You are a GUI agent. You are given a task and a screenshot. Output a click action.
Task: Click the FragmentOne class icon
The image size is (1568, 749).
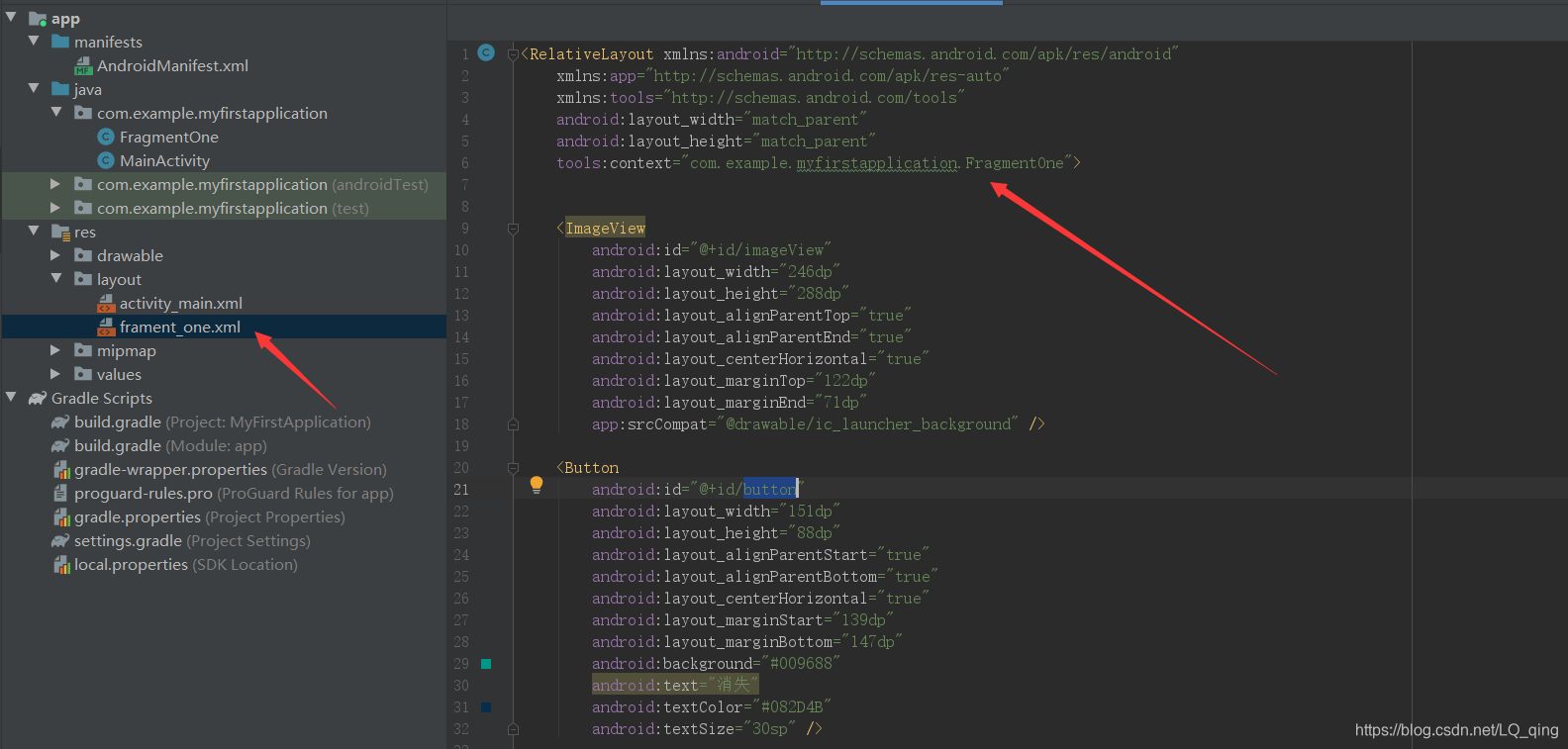pyautogui.click(x=106, y=137)
